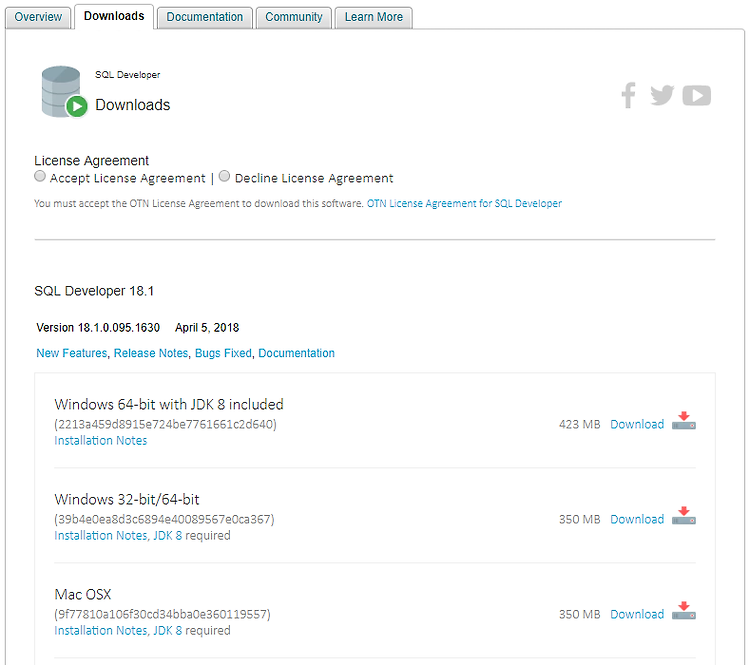Screen dimensions: 750x665
Task: Go to the Community tab
Action: click(x=294, y=17)
